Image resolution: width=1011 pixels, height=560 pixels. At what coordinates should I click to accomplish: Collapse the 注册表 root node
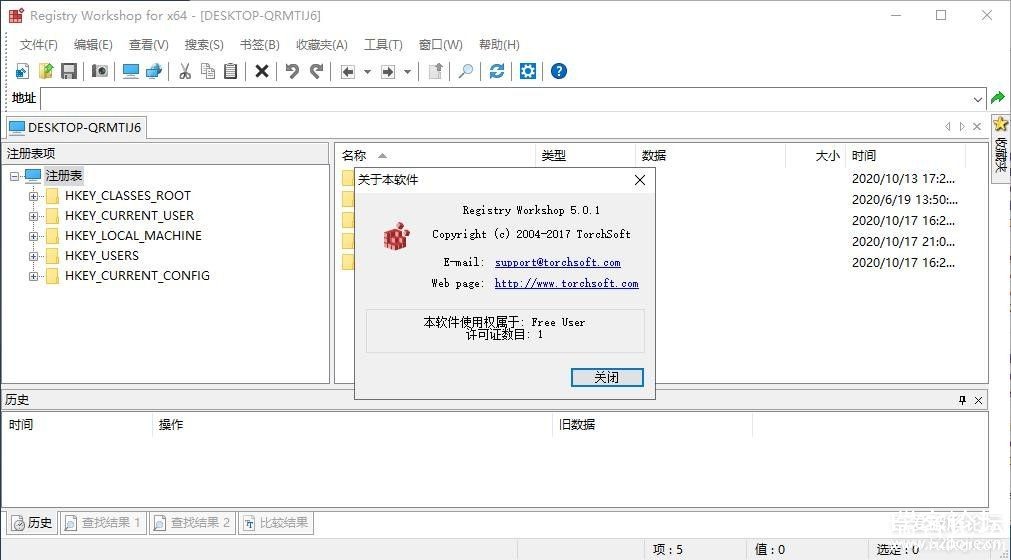(14, 176)
